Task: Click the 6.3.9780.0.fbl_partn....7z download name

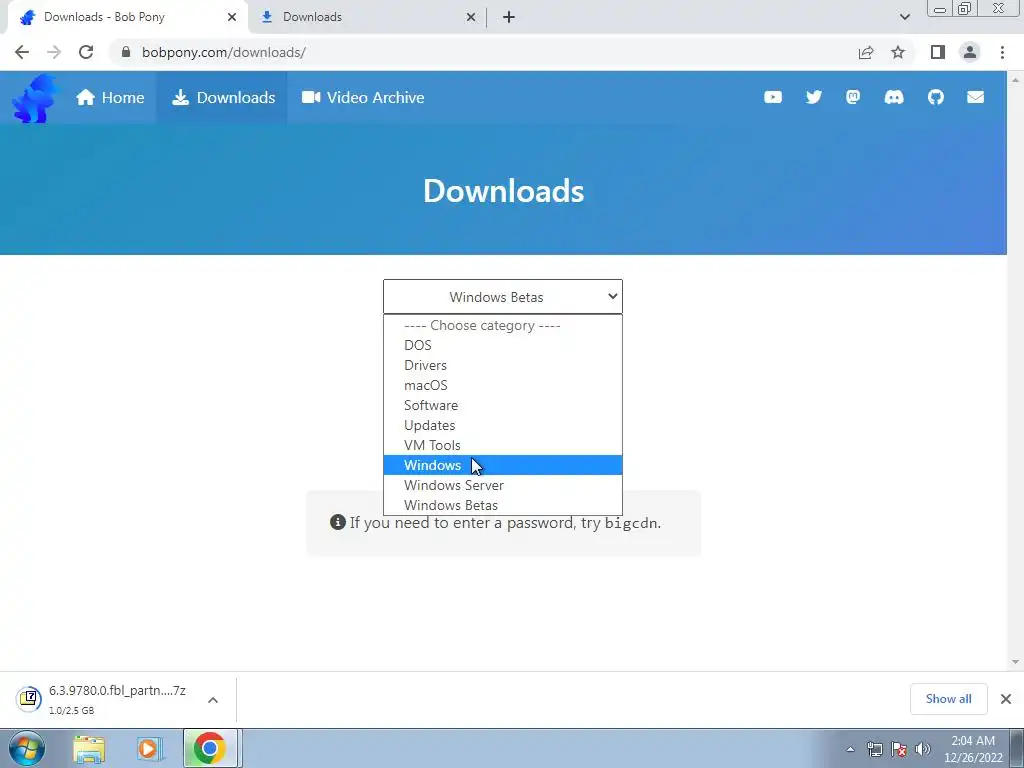Action: coord(118,691)
